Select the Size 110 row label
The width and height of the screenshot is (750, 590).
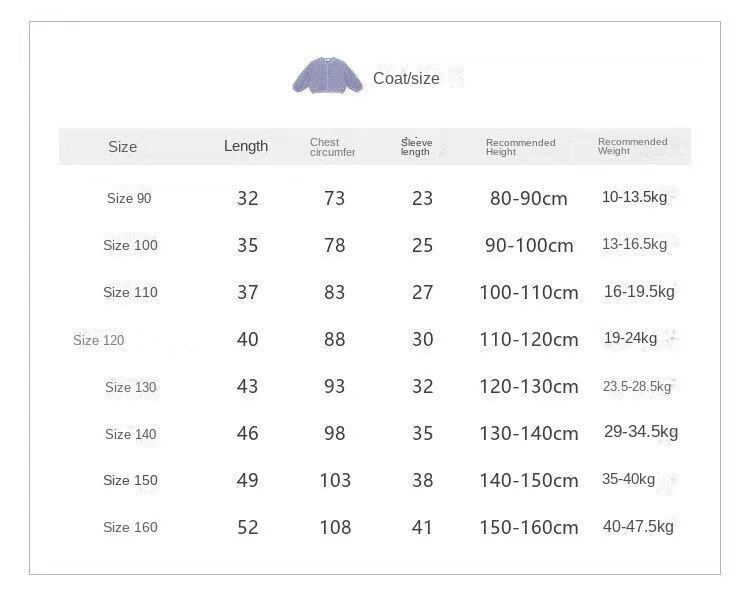click(x=130, y=292)
